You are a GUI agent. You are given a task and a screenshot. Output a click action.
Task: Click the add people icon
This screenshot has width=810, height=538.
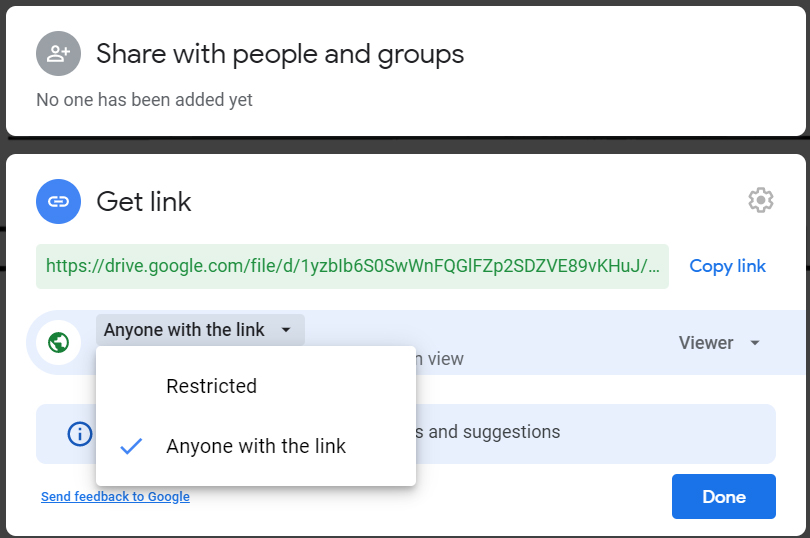click(x=58, y=54)
